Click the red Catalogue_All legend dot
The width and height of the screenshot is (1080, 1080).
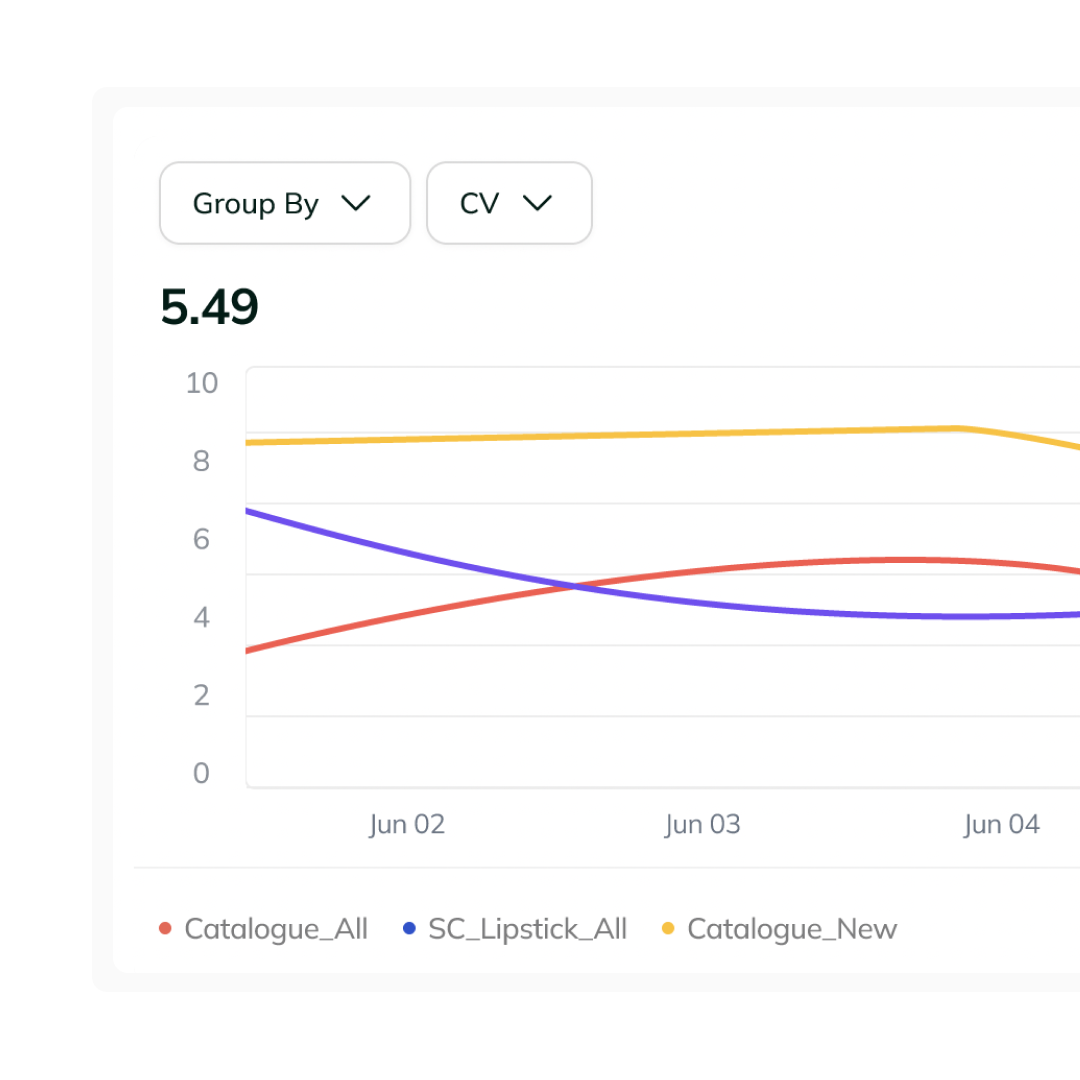[x=165, y=928]
